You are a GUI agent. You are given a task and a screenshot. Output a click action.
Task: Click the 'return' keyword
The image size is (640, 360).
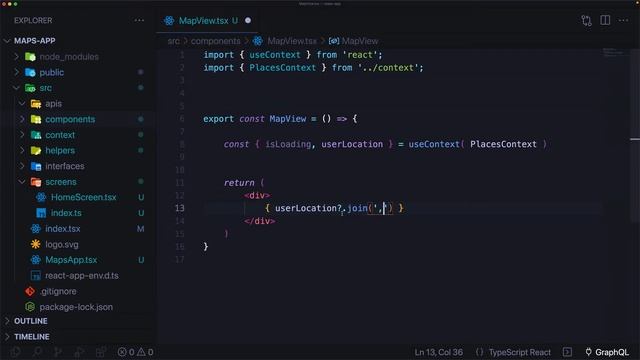[x=239, y=182]
